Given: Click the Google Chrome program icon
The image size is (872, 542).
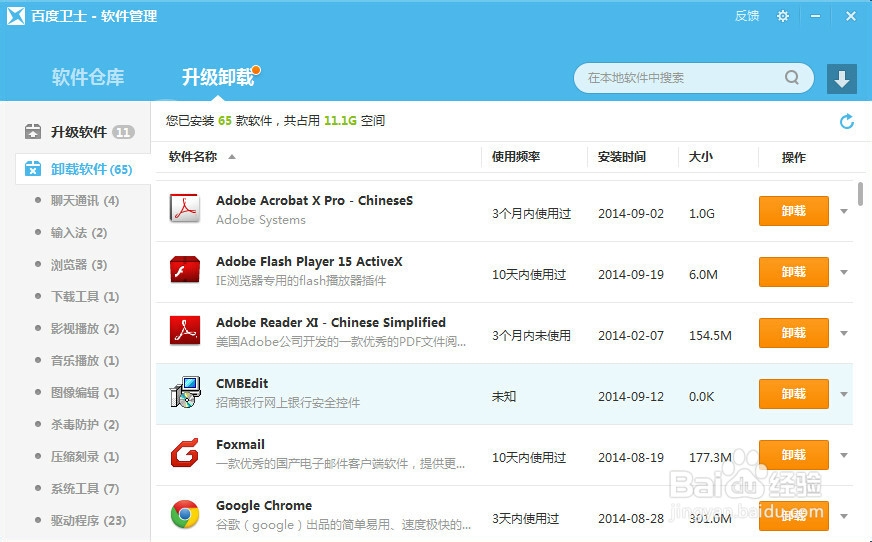Looking at the screenshot, I should (x=185, y=514).
